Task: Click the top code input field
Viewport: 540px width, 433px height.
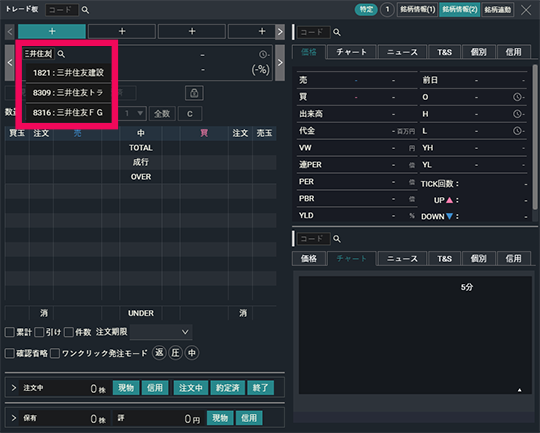Action: tap(62, 10)
